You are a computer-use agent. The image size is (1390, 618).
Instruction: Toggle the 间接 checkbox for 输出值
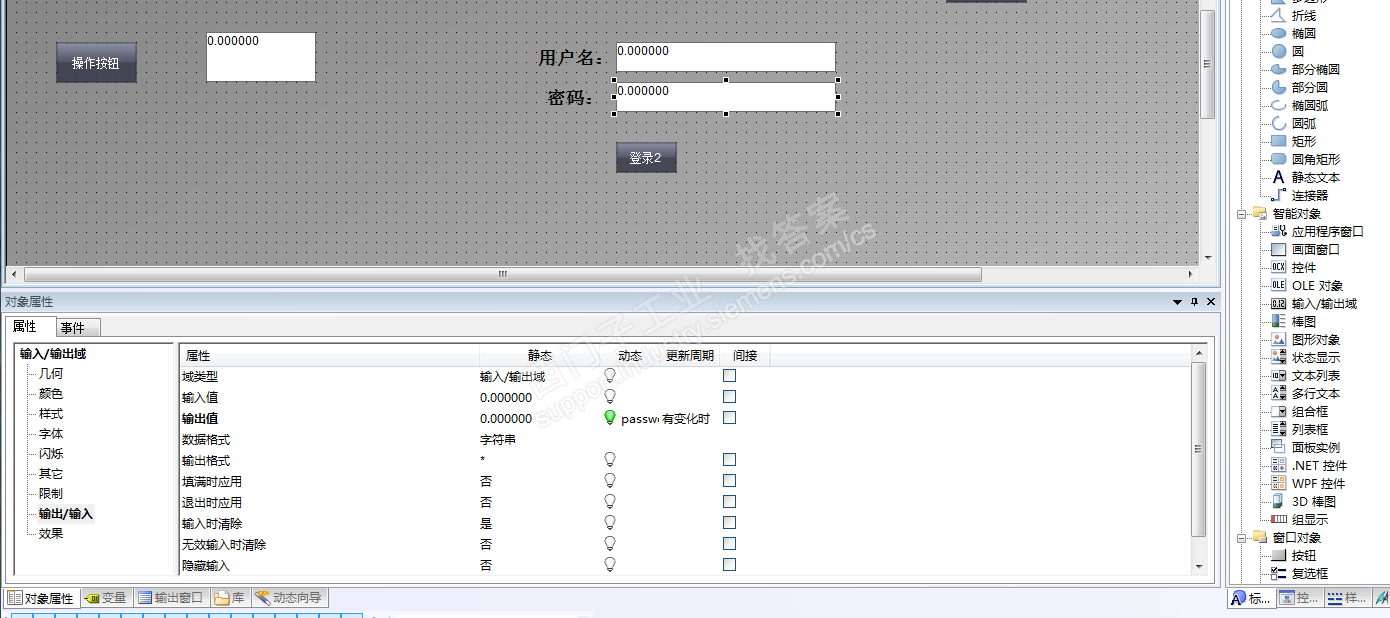(729, 418)
